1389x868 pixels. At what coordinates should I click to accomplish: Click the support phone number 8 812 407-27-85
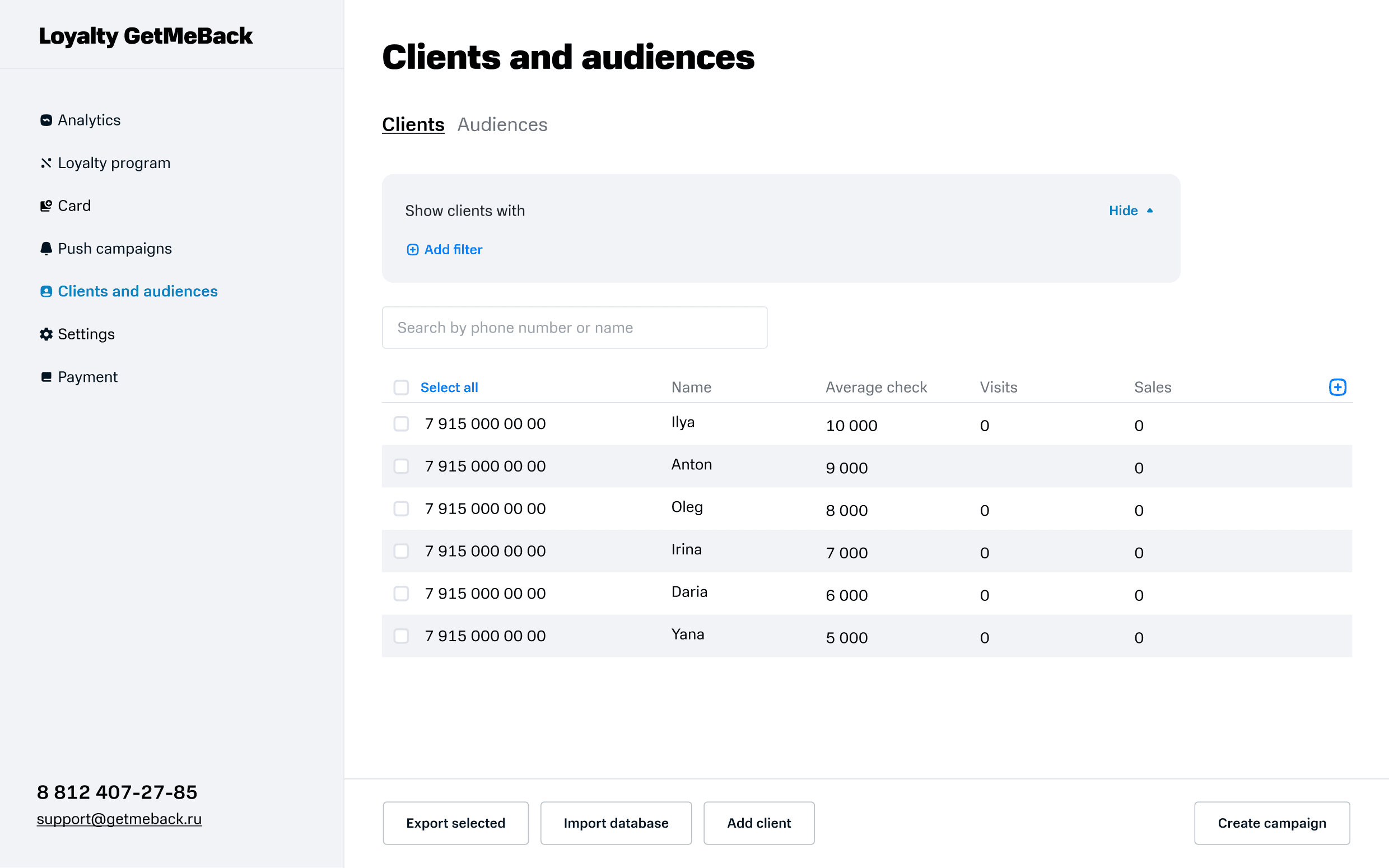117,793
